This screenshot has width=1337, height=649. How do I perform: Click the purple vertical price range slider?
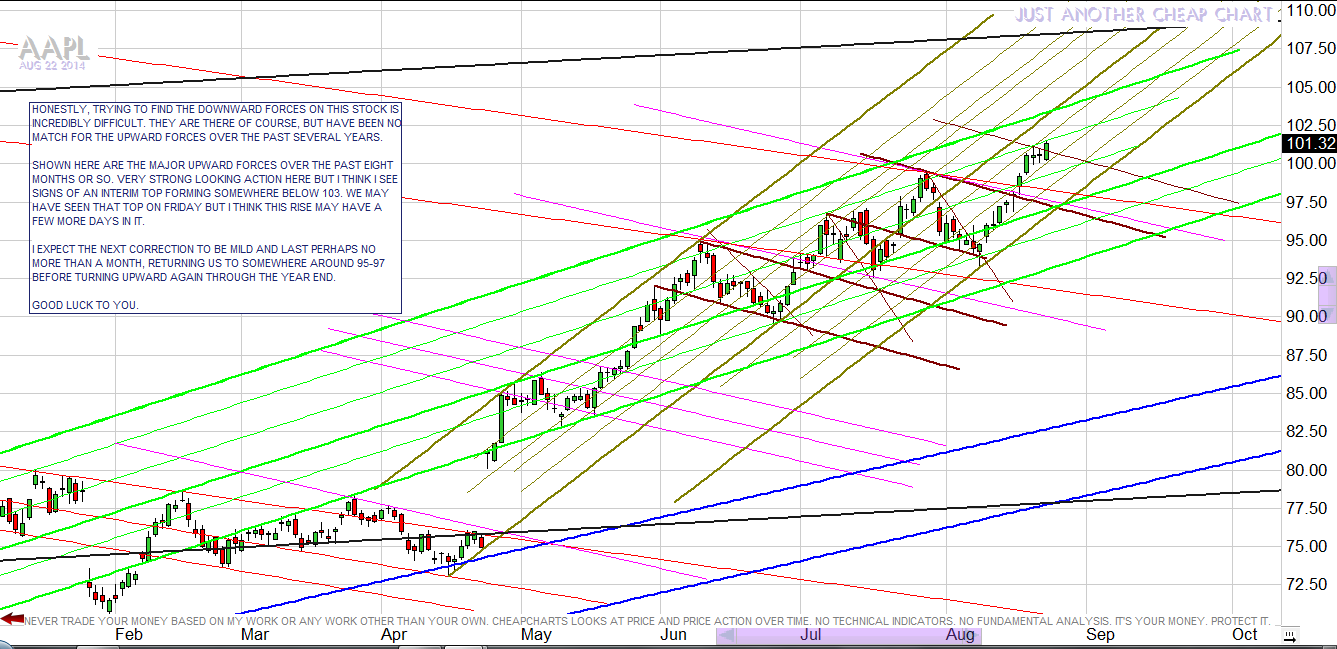(1327, 295)
